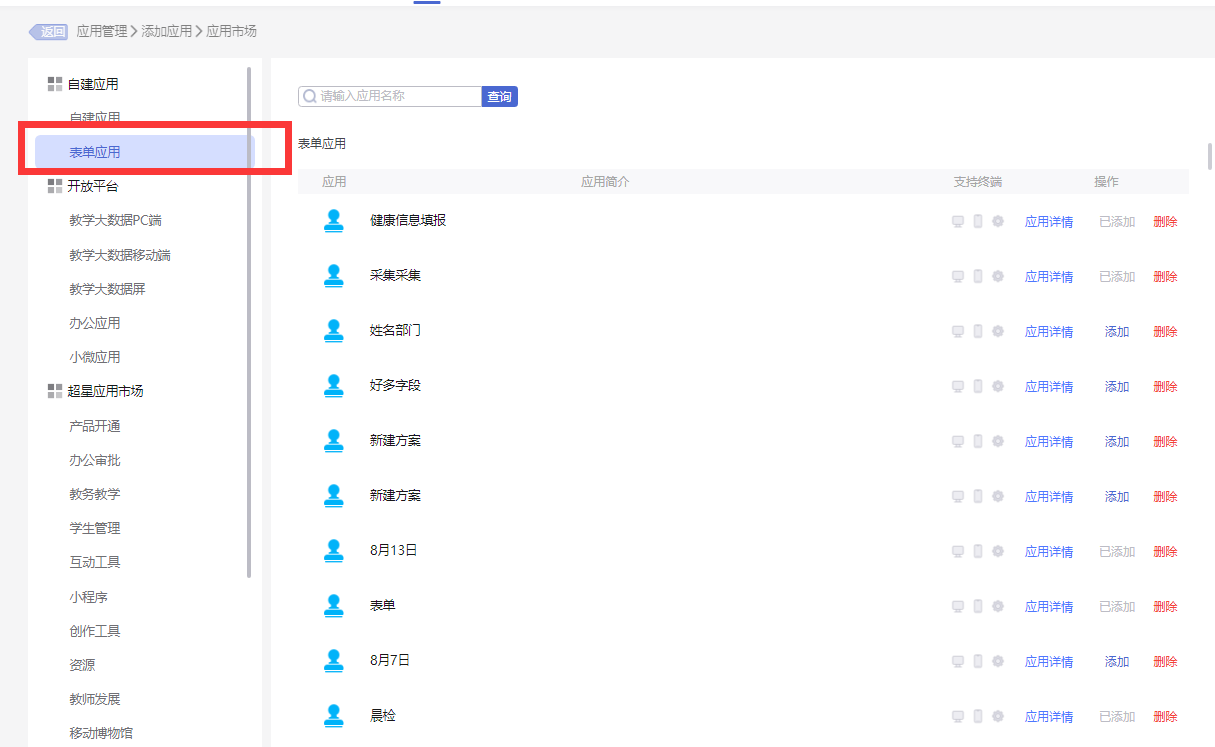Select 资源 in the sidebar
The width and height of the screenshot is (1215, 747).
click(83, 665)
